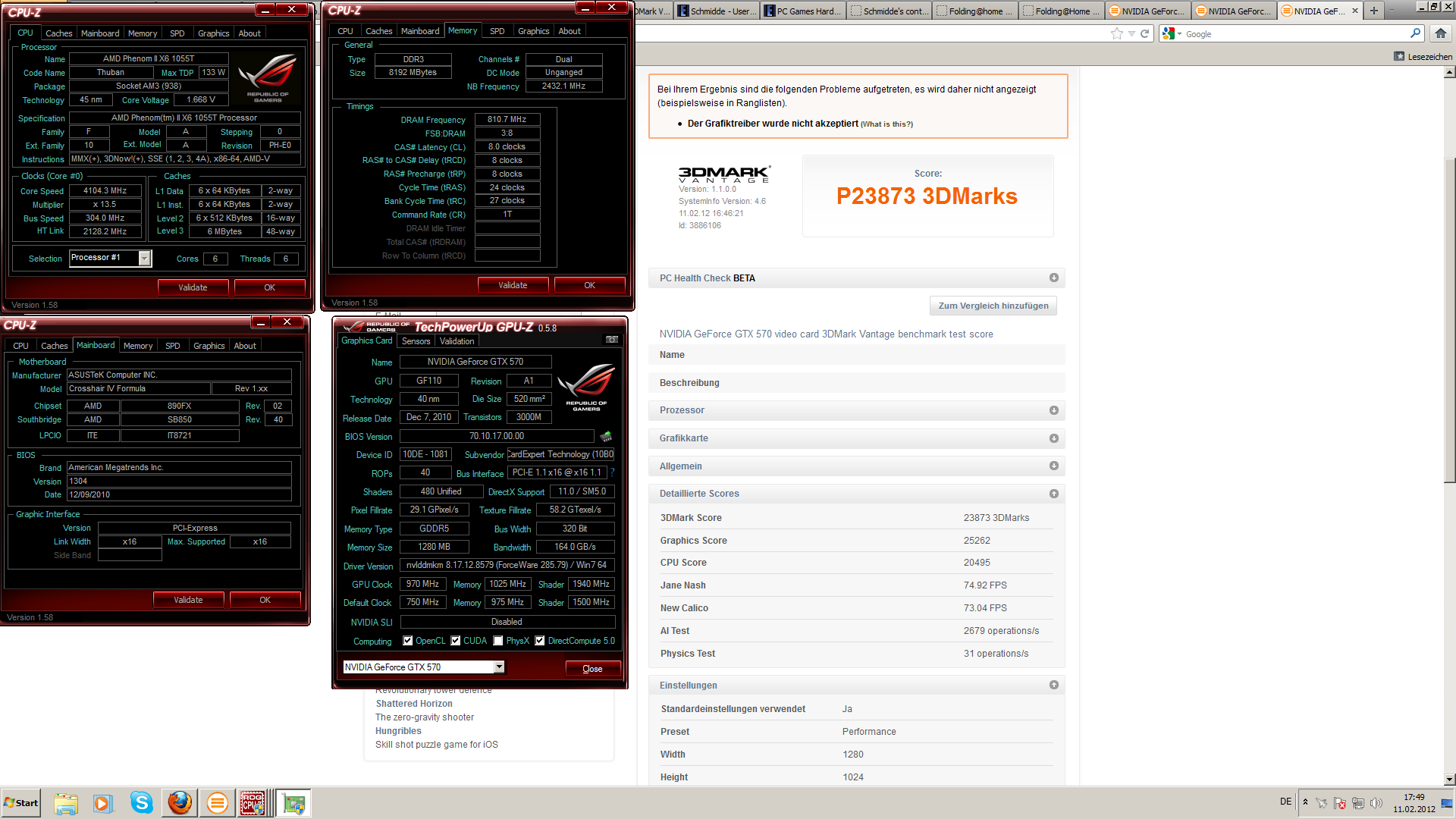Go to the Firefox home page
Screen dimensions: 1456x819
(1441, 33)
